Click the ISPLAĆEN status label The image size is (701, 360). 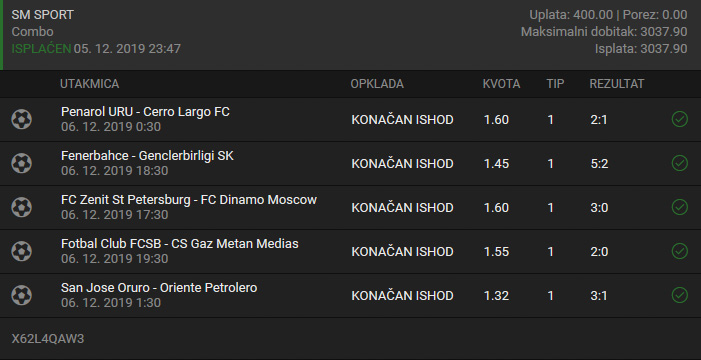(41, 49)
